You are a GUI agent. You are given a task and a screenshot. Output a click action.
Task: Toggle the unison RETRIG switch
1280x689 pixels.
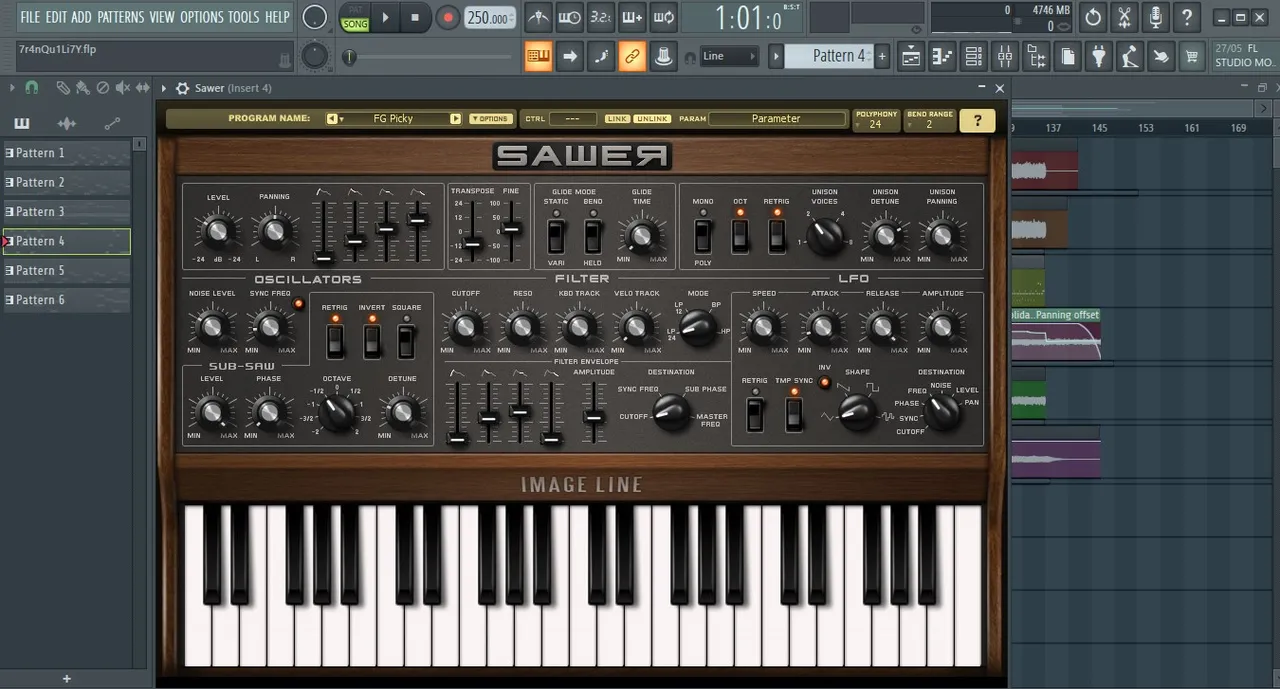pyautogui.click(x=776, y=236)
